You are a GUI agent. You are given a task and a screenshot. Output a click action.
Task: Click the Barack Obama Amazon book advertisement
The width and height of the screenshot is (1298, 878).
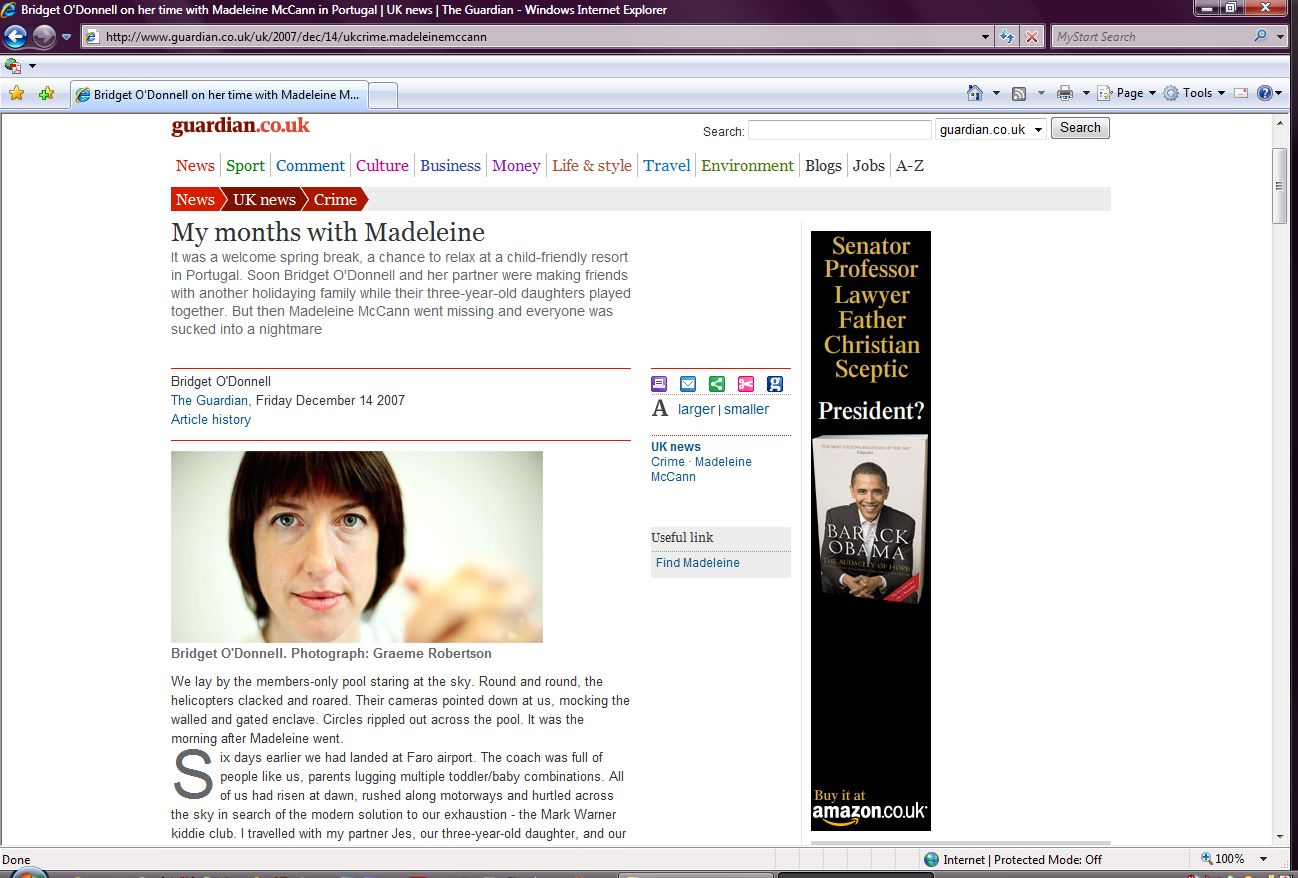870,530
